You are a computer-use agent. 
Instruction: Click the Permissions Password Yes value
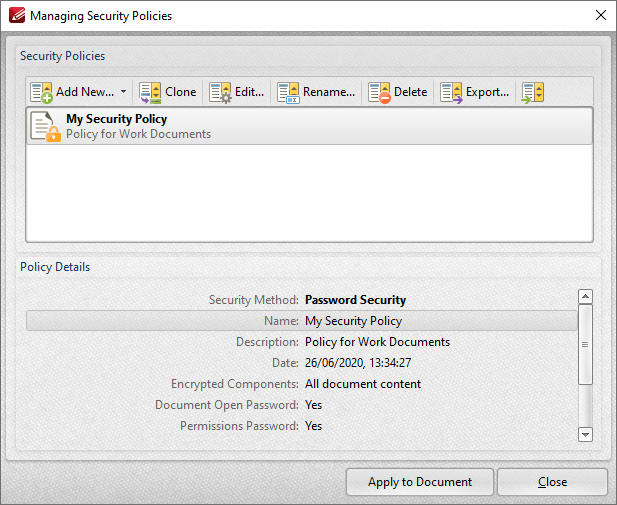[x=313, y=426]
